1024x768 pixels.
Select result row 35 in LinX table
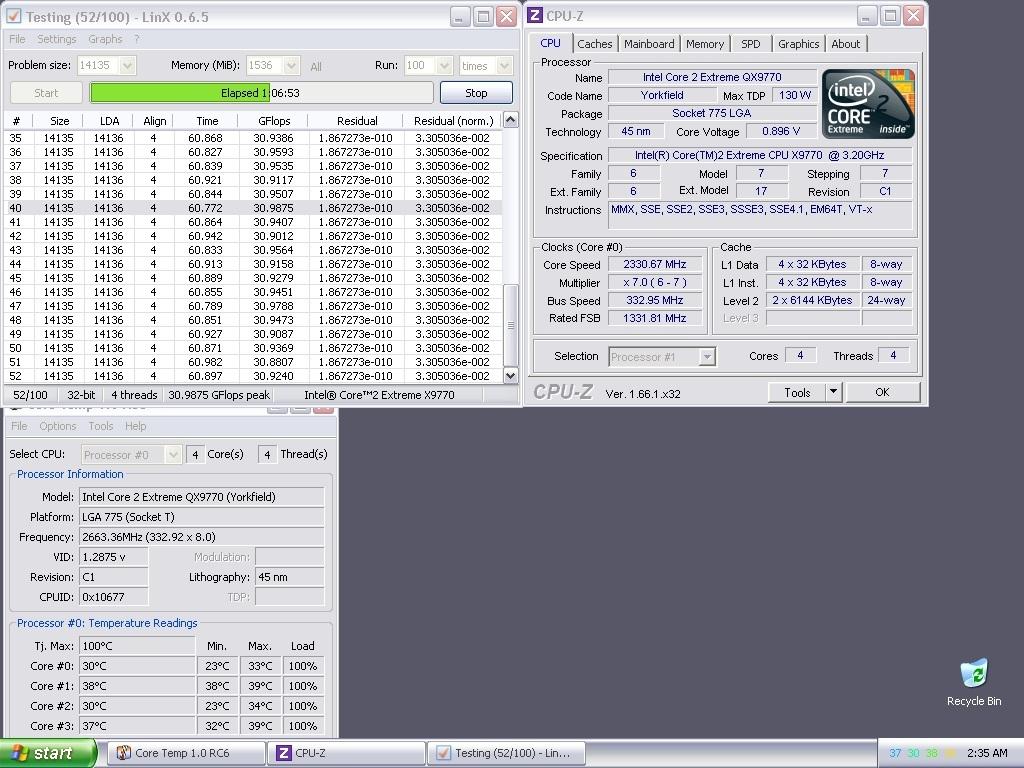tap(253, 138)
